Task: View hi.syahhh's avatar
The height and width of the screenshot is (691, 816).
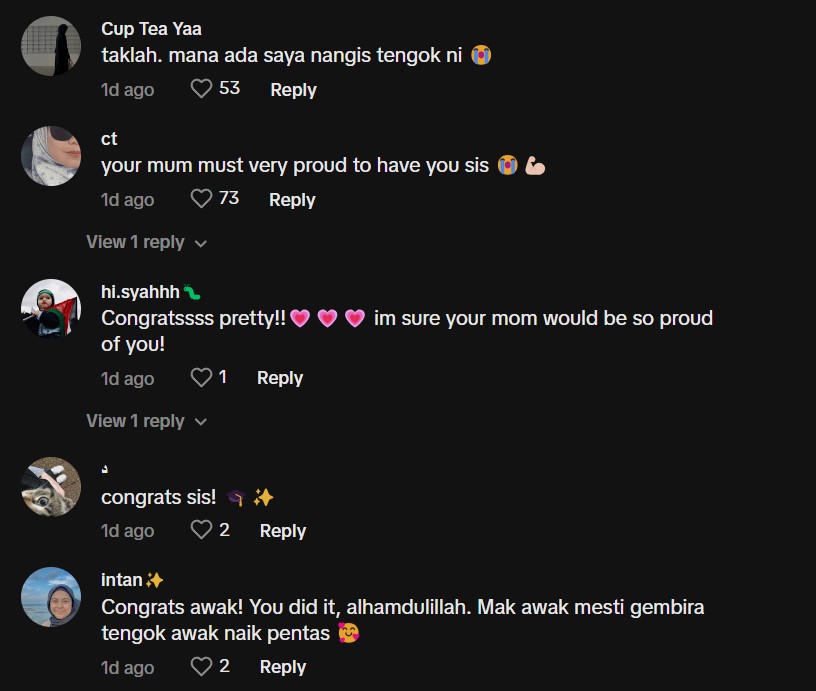Action: [x=51, y=309]
